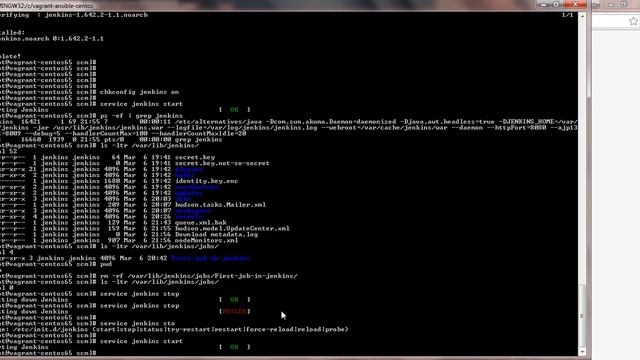The image size is (640, 360).
Task: Click the MINGW32 terminal title bar text
Action: pos(46,5)
